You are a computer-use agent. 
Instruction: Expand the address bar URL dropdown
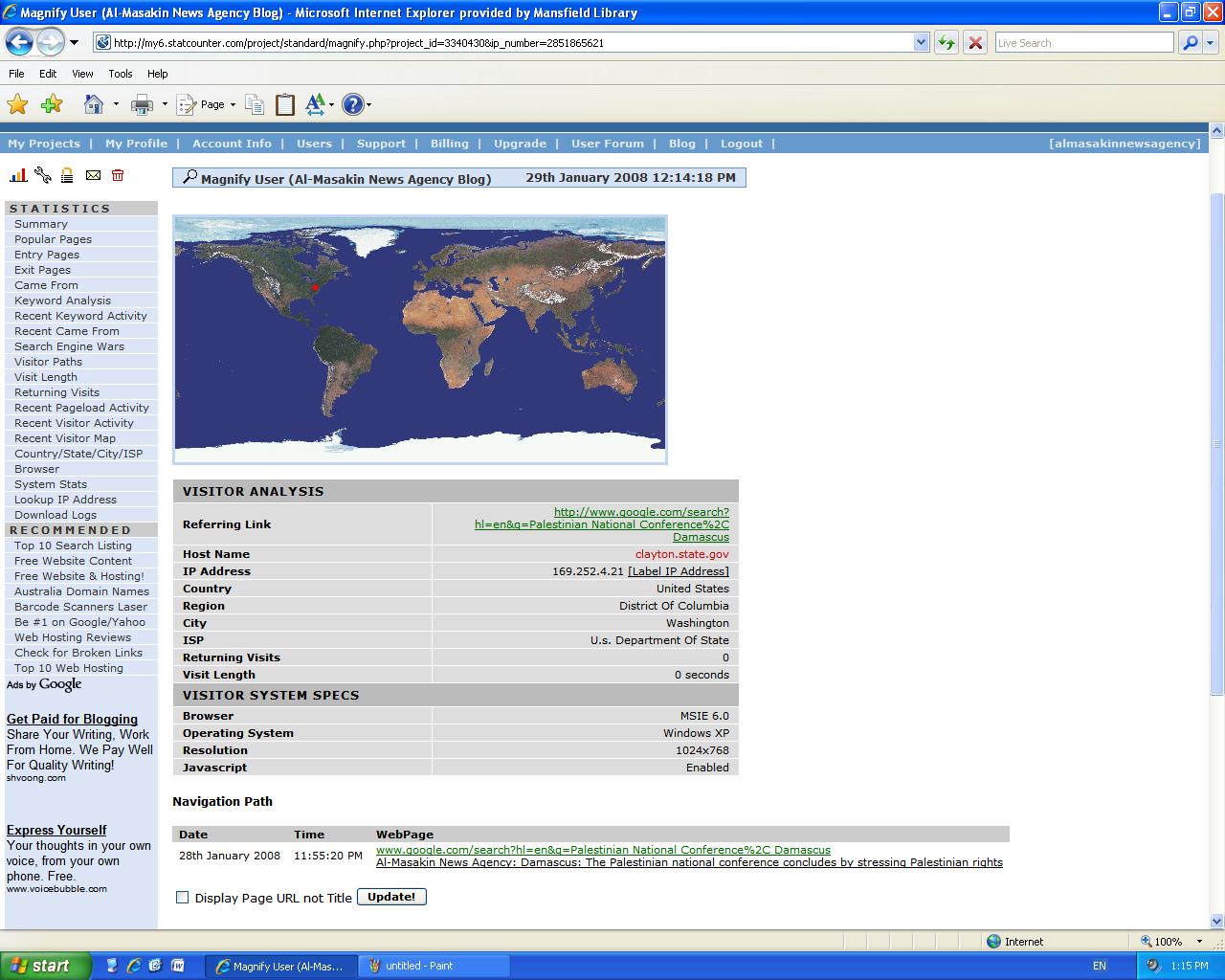[921, 43]
